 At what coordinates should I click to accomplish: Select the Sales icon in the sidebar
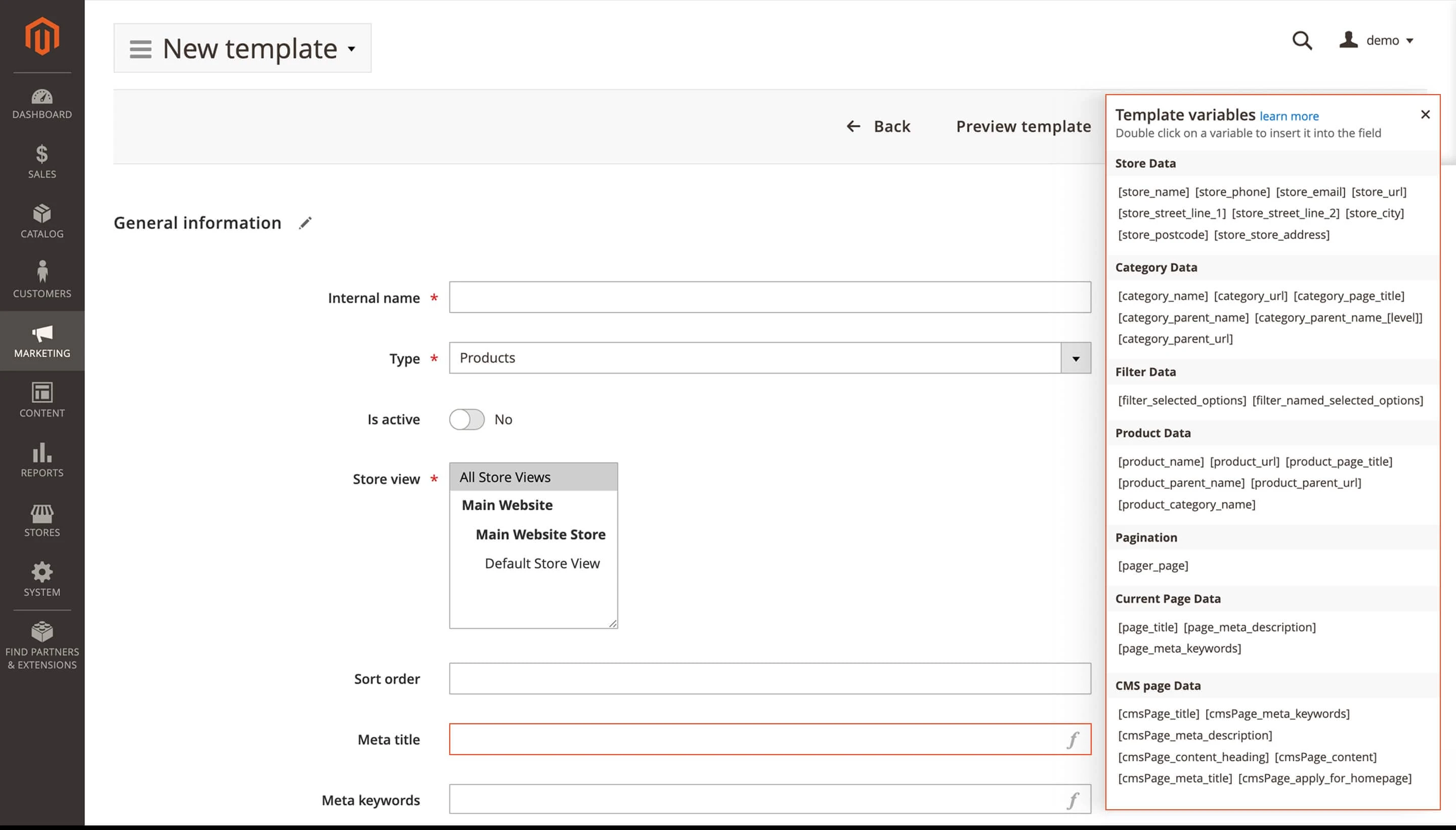(41, 161)
